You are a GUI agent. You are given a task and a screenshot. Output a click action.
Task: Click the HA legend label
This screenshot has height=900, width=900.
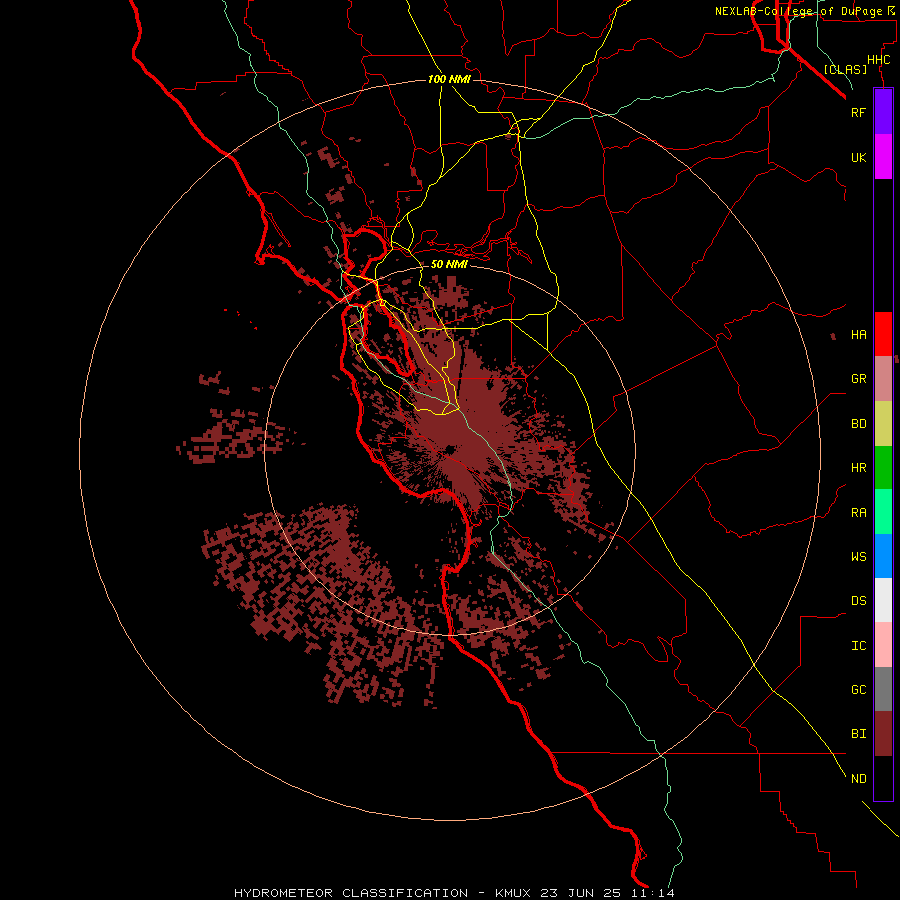tap(858, 335)
